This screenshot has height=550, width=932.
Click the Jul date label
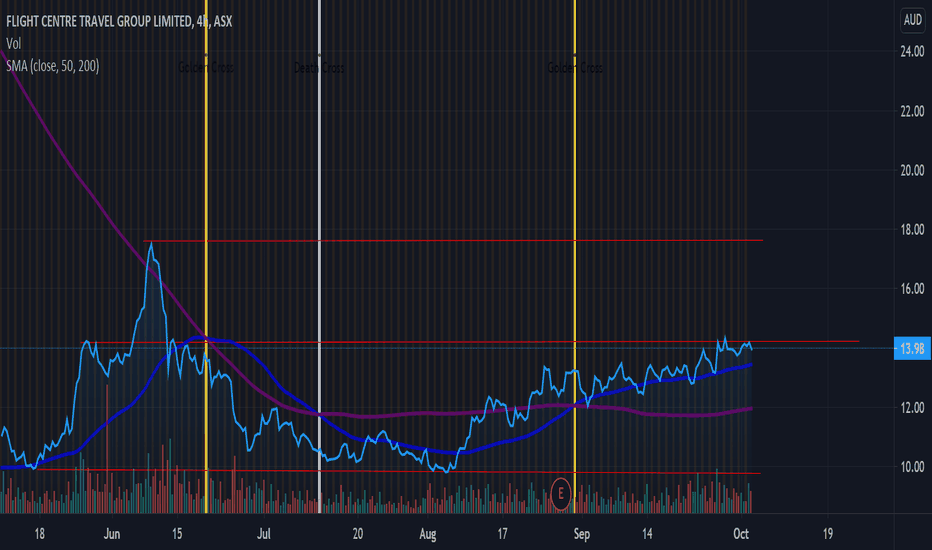pyautogui.click(x=263, y=534)
